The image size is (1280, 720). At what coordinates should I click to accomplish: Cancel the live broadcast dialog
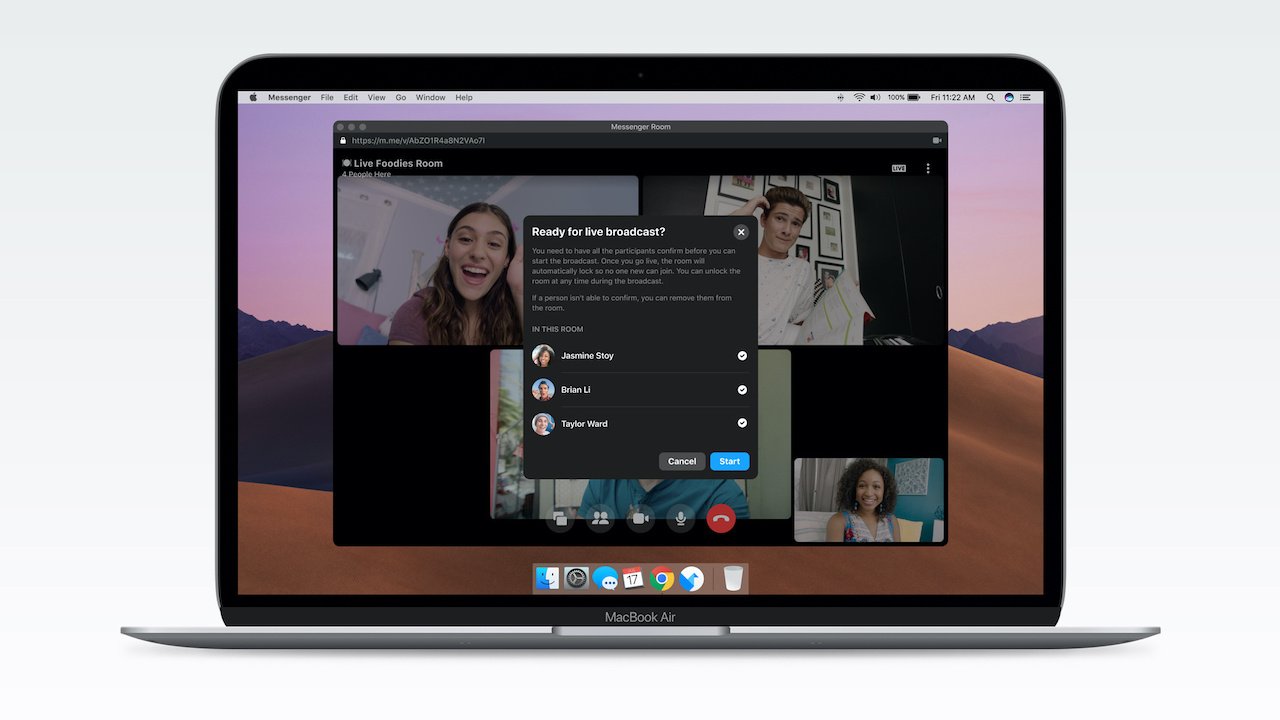682,461
